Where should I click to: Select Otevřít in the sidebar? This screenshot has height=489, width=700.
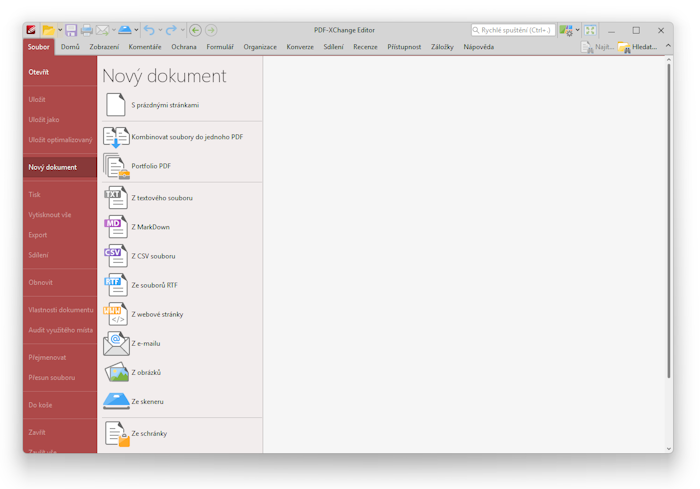click(60, 72)
